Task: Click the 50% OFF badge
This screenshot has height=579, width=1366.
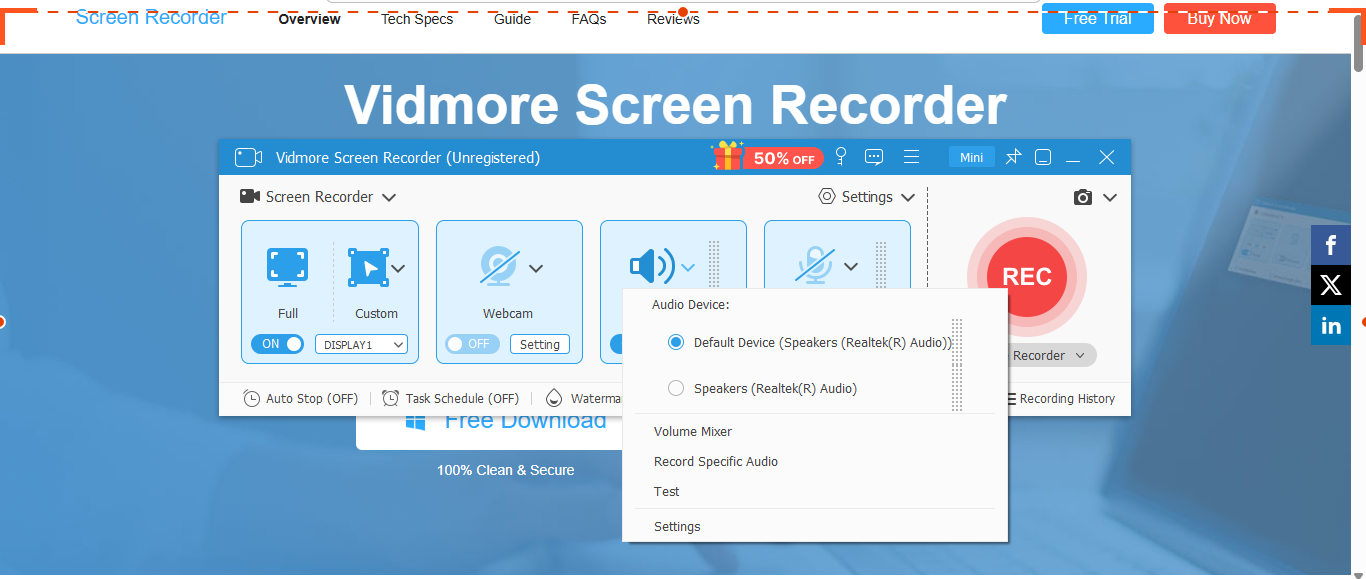Action: click(x=783, y=158)
